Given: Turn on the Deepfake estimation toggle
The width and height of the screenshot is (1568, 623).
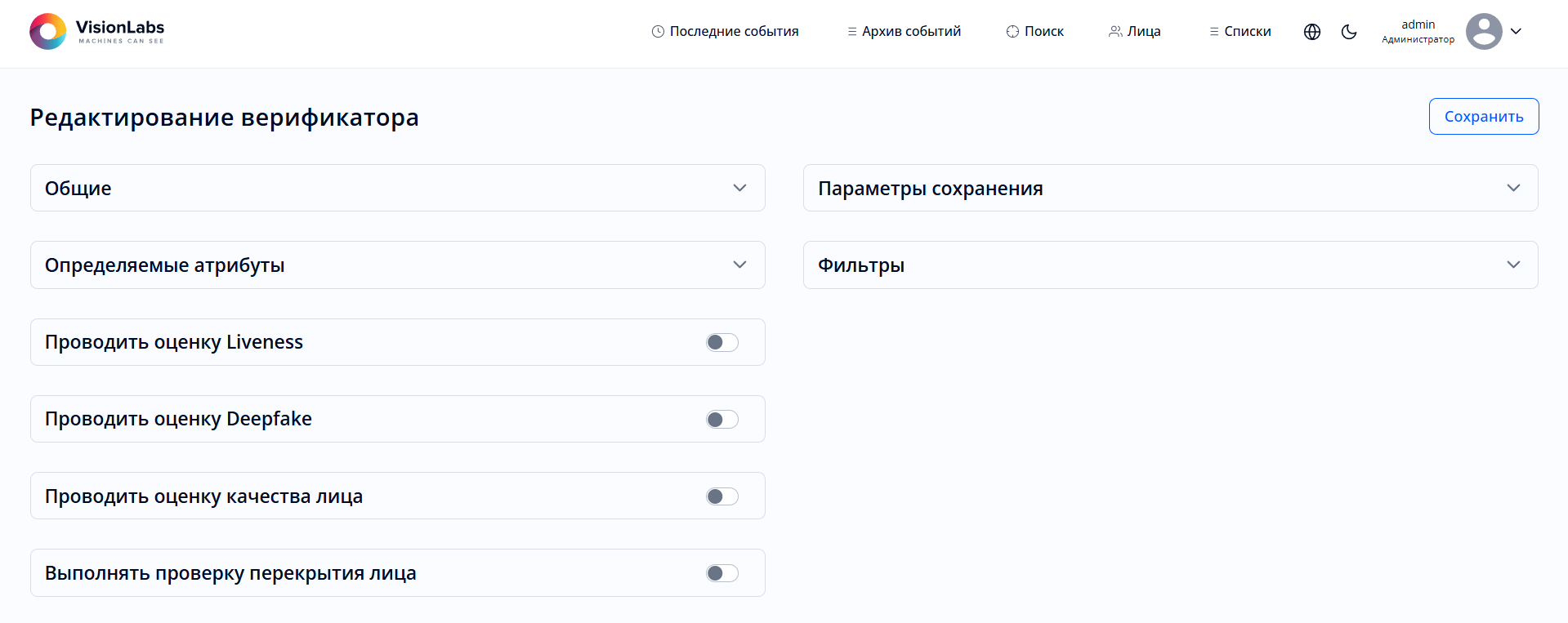Looking at the screenshot, I should coord(721,420).
